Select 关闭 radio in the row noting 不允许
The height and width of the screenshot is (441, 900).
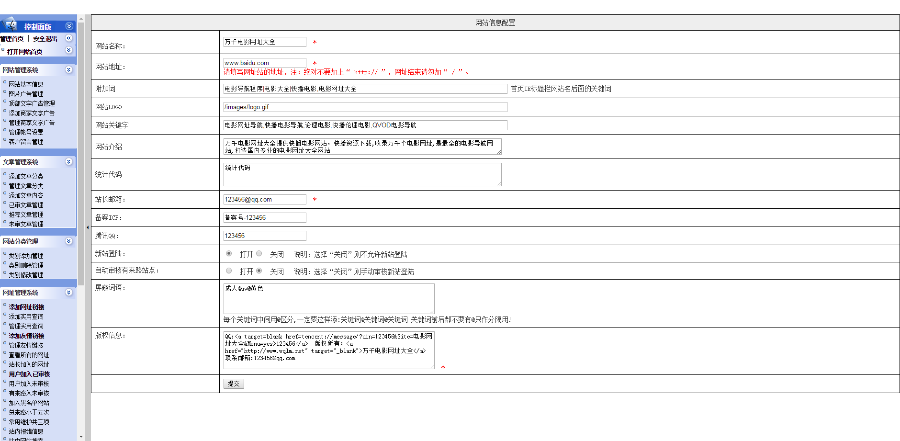pos(259,253)
